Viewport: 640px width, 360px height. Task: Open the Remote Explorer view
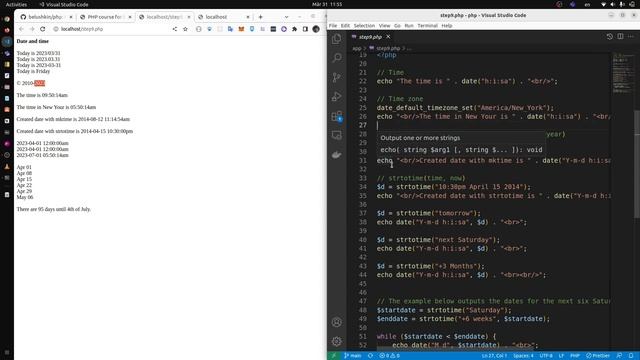point(337,135)
